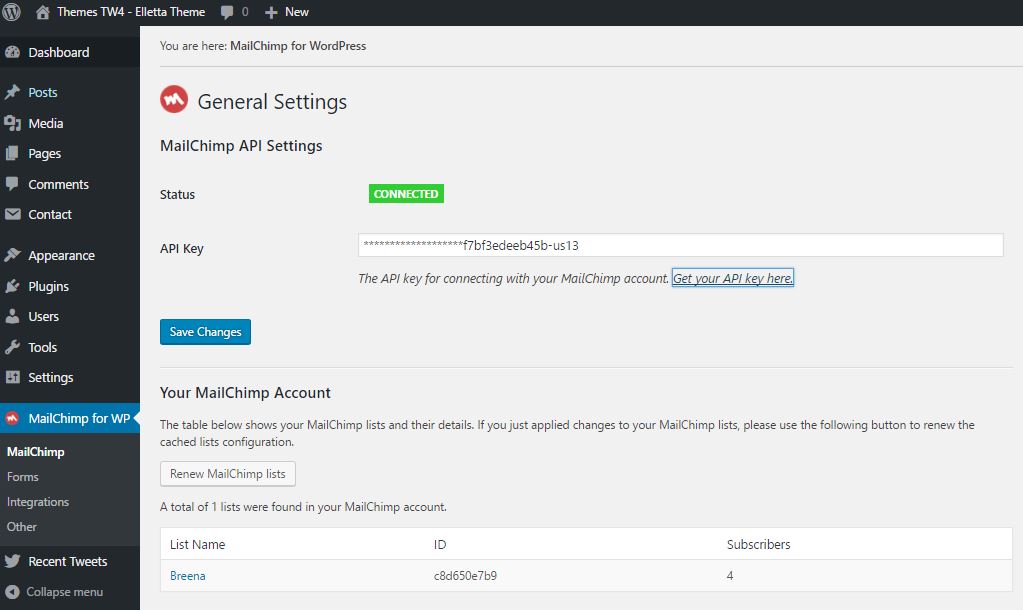Image resolution: width=1023 pixels, height=610 pixels.
Task: Click the comment count 0 in admin bar
Action: pyautogui.click(x=245, y=12)
